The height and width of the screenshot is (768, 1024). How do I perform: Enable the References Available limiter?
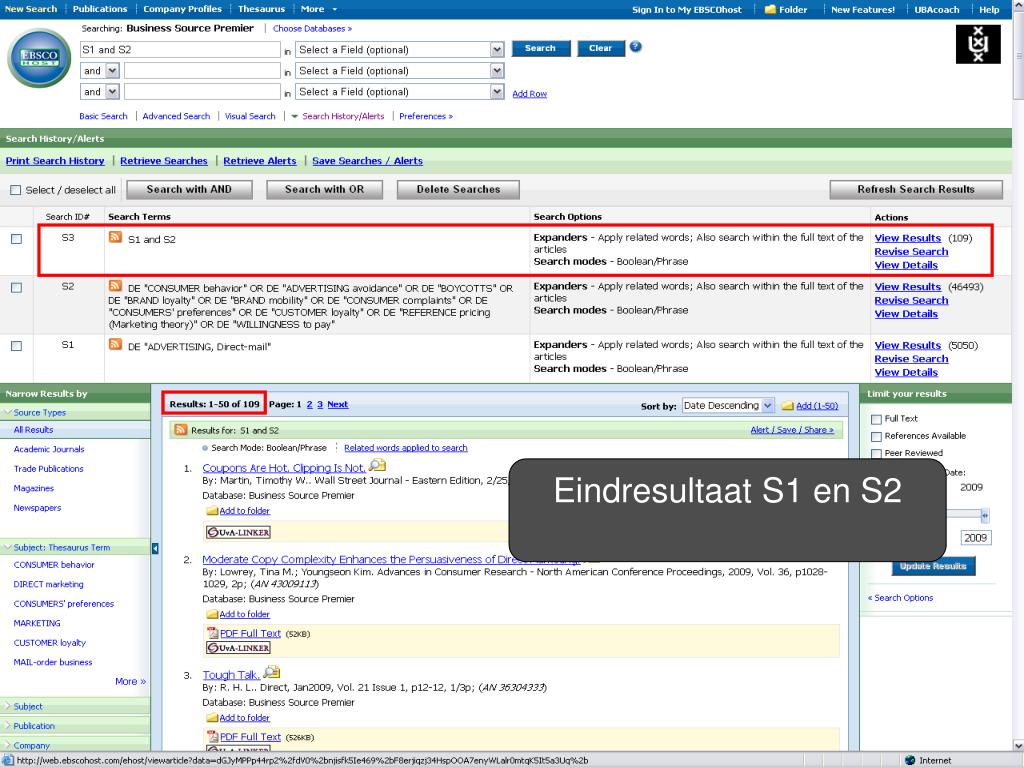[x=876, y=436]
